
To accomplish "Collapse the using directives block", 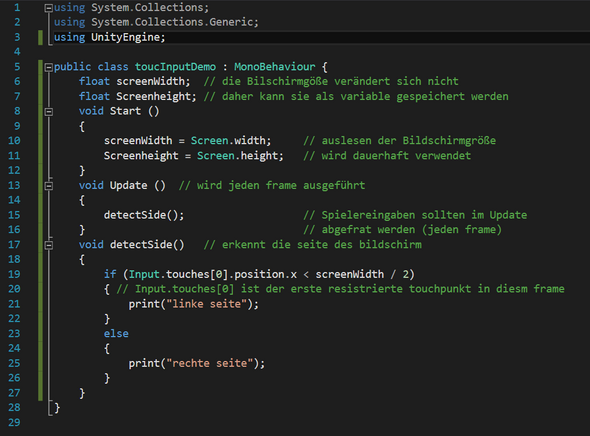I will [x=49, y=8].
